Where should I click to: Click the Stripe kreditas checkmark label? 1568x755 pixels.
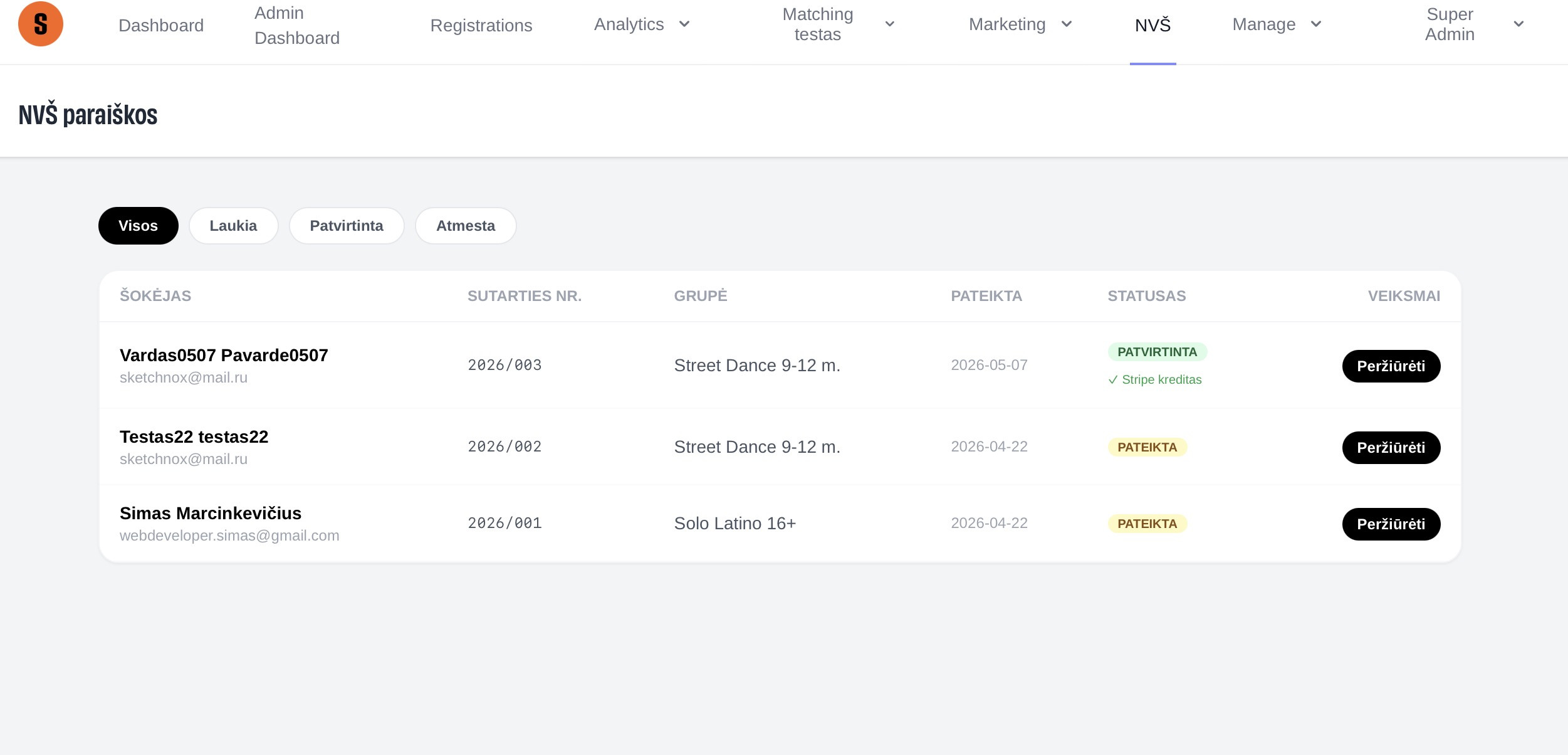1154,379
